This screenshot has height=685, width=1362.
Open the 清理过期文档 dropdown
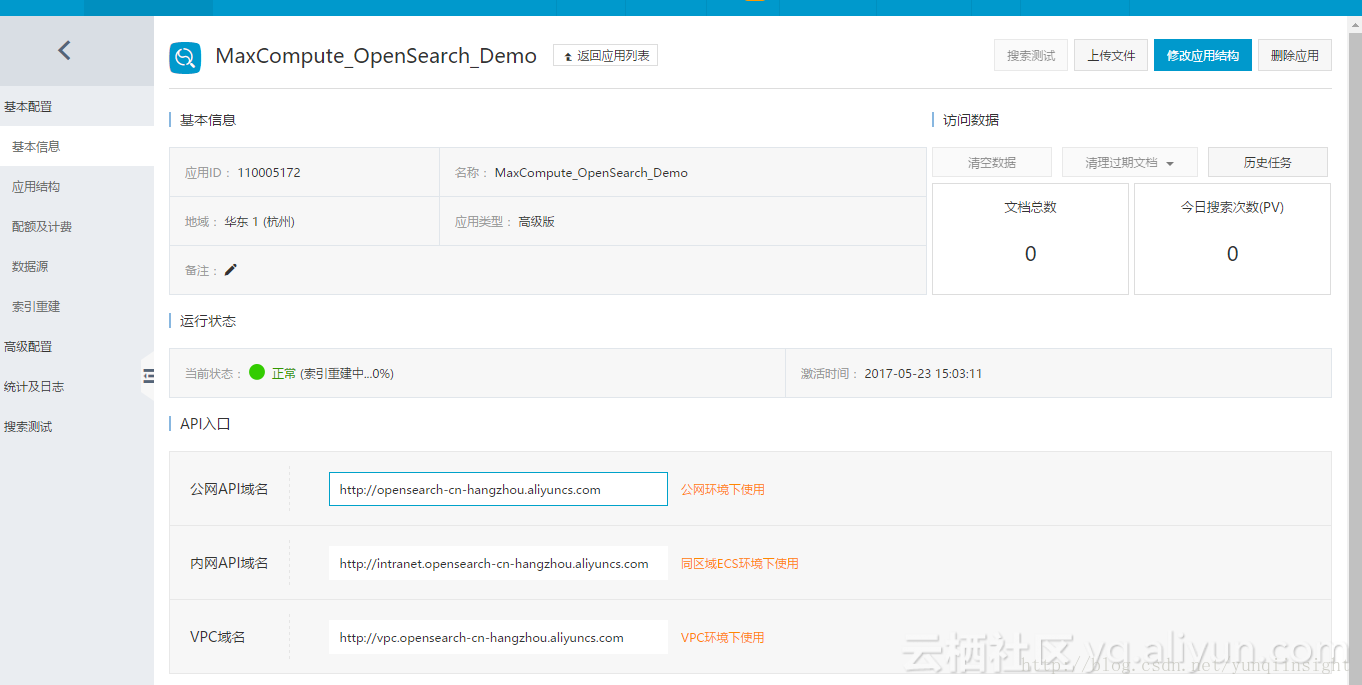(1129, 162)
